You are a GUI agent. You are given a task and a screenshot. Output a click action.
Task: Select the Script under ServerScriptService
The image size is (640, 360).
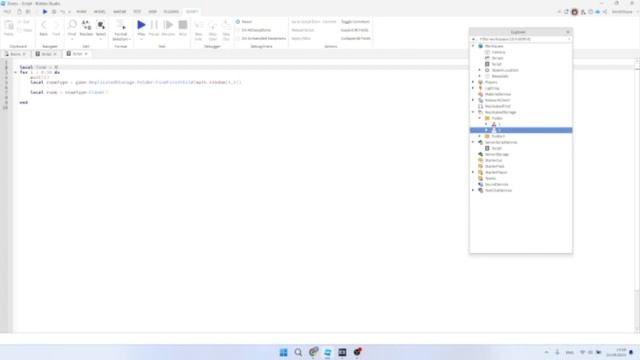coord(496,148)
